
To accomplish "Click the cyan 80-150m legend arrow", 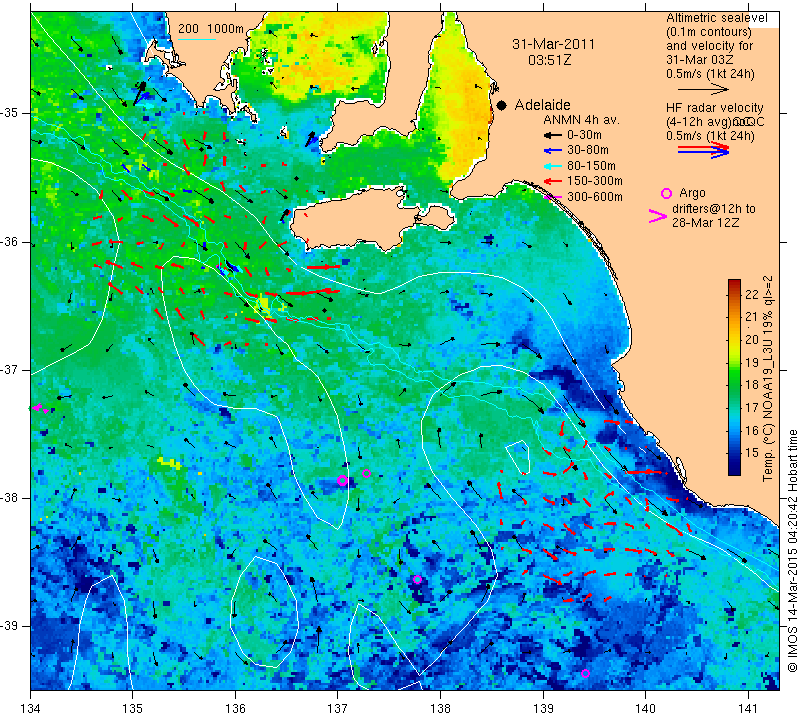I will (552, 166).
